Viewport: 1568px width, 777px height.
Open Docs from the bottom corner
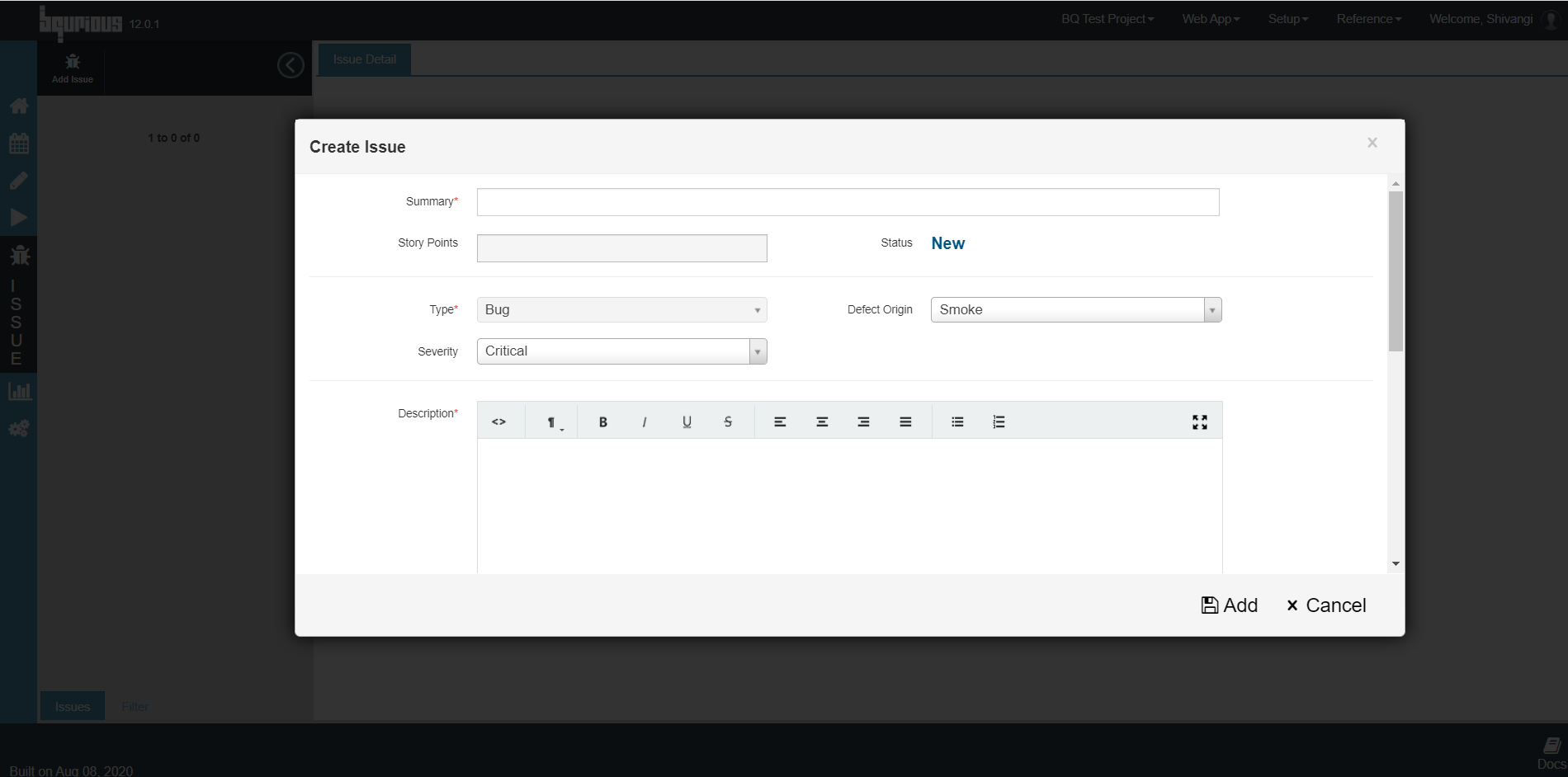tap(1551, 754)
